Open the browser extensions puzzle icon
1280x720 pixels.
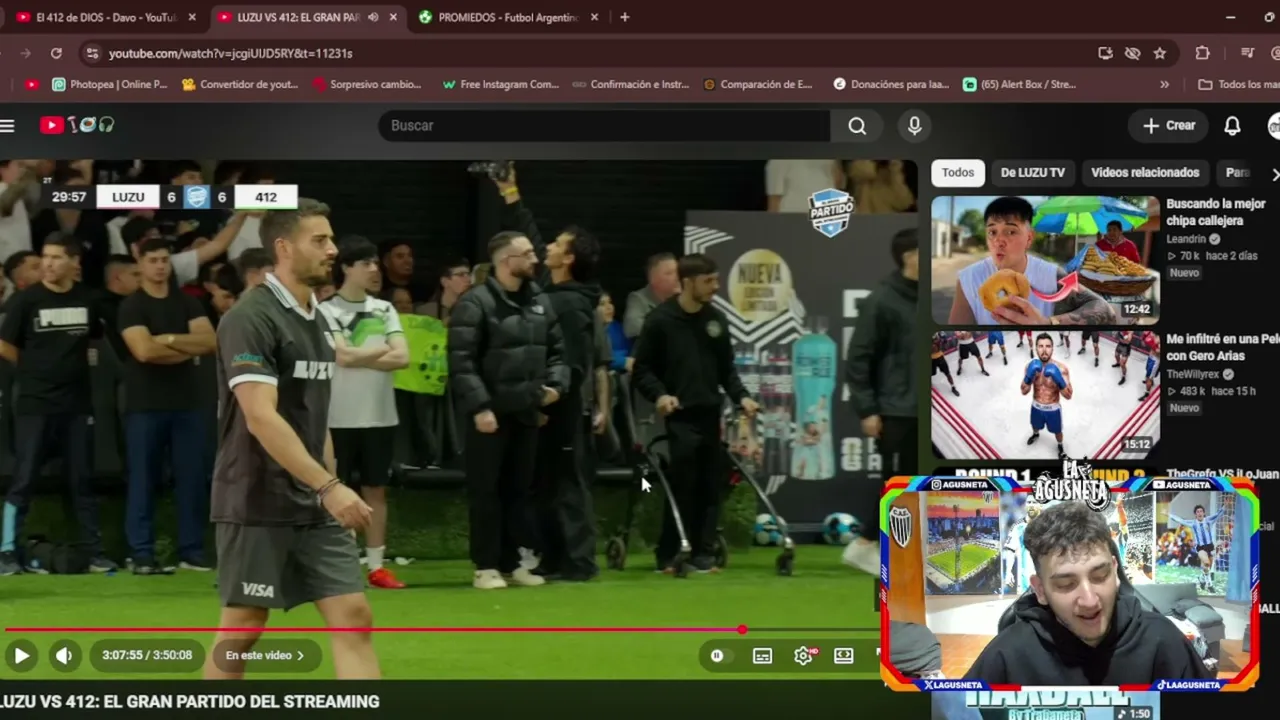pyautogui.click(x=1202, y=53)
